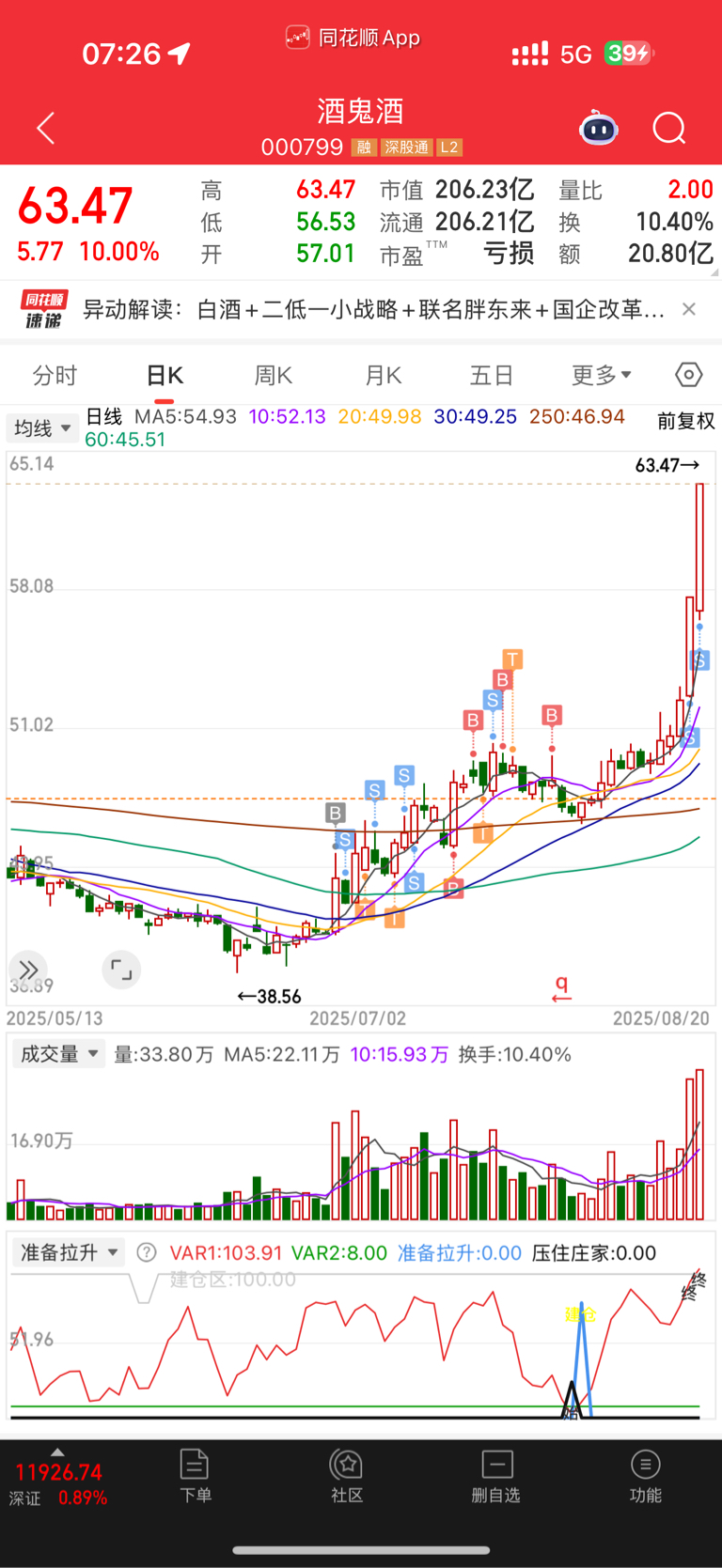Tap the L2 level badge
Image resolution: width=722 pixels, height=1568 pixels.
[x=449, y=147]
